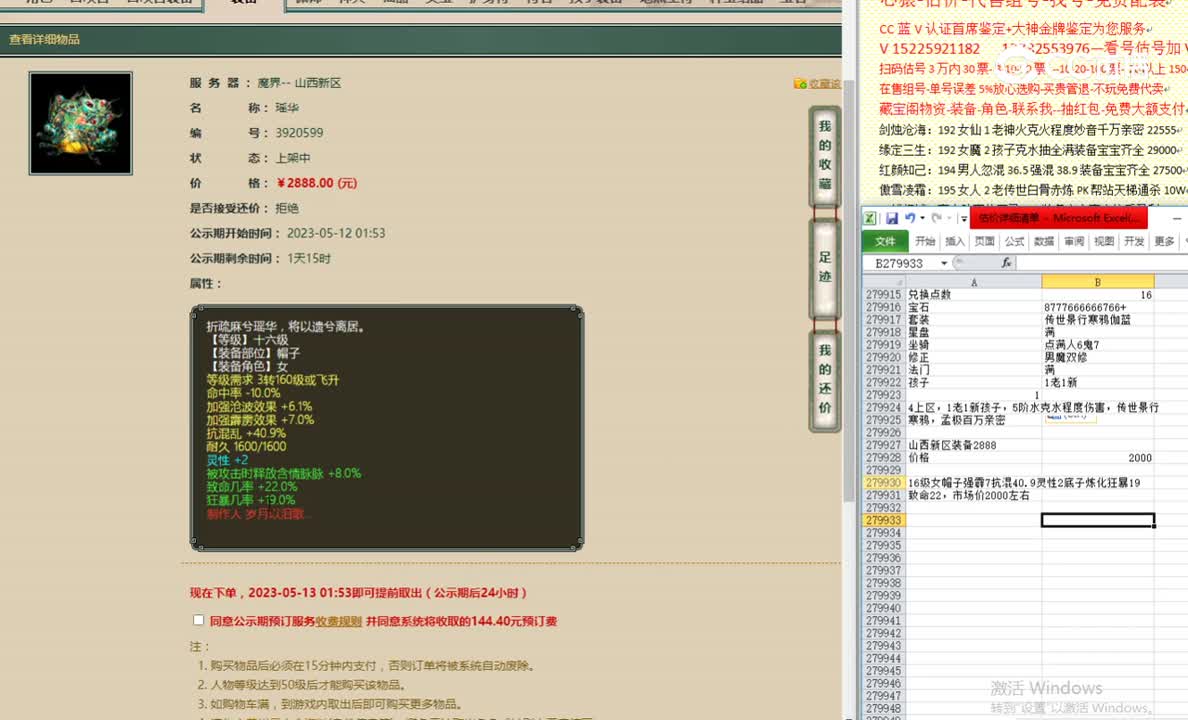1188x720 pixels.
Task: Open the 文件 tab in Excel
Action: click(x=885, y=241)
